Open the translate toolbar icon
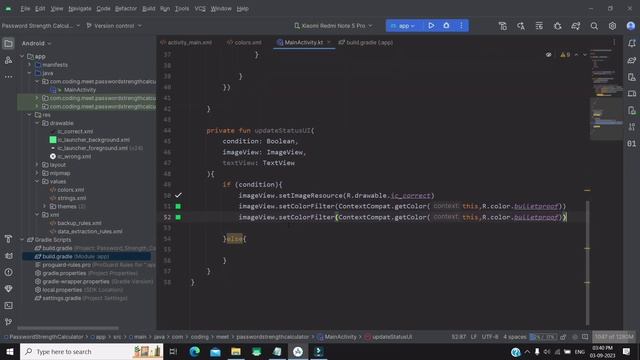The image size is (640, 360). tap(521, 26)
